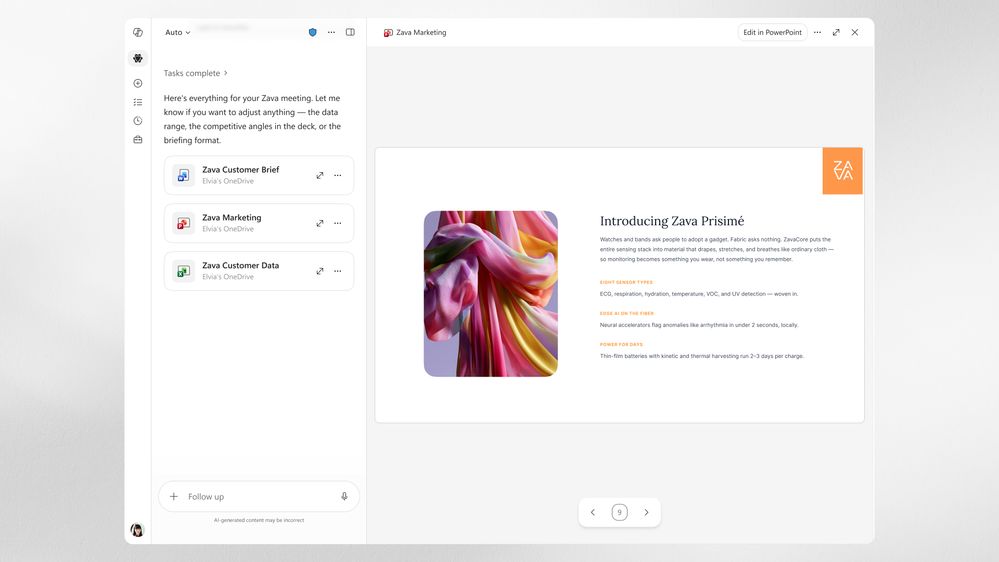
Task: Click the plus attach icon in Follow up box
Action: [x=173, y=496]
